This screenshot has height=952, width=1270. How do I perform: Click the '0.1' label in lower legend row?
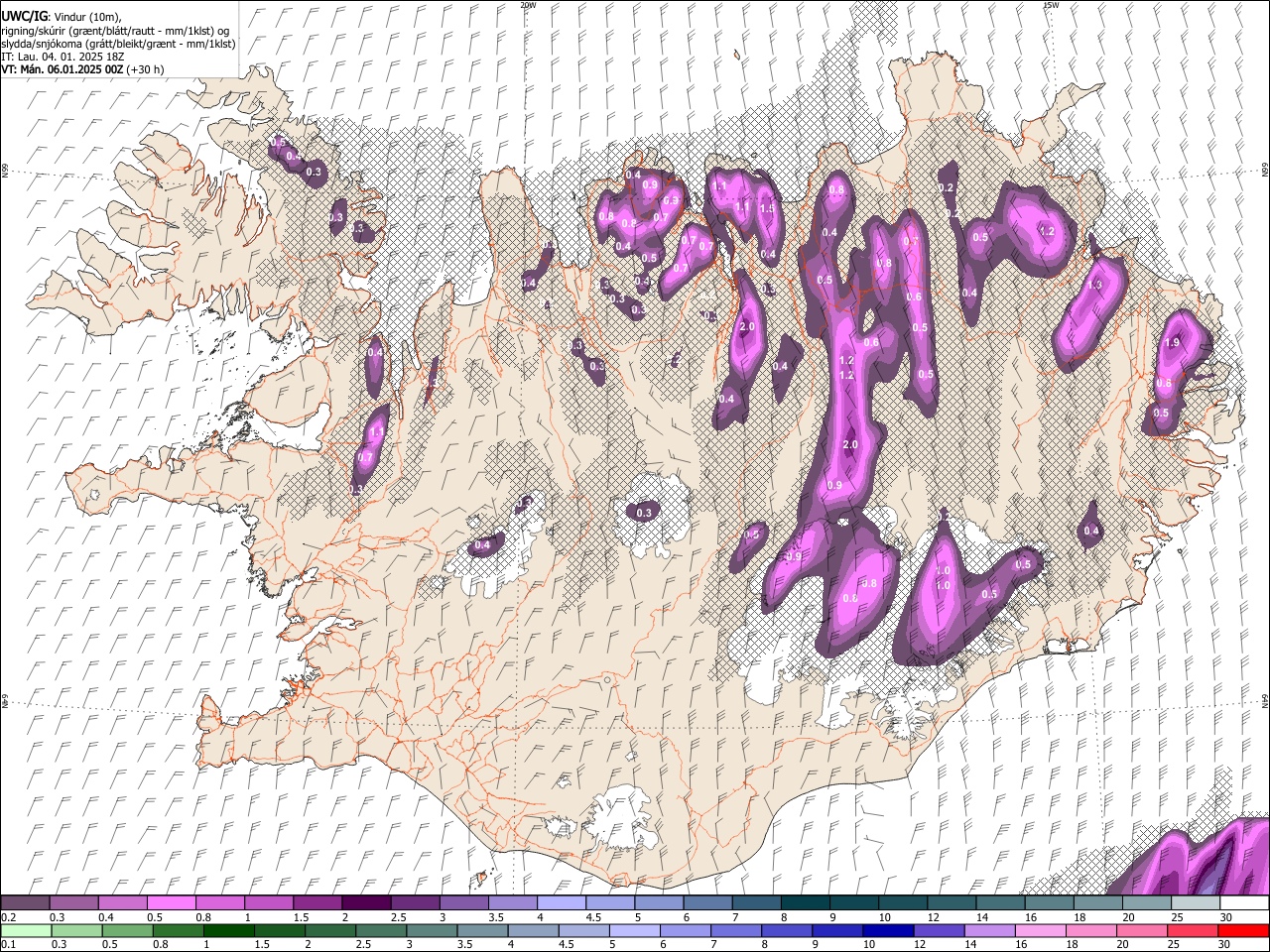pyautogui.click(x=8, y=944)
